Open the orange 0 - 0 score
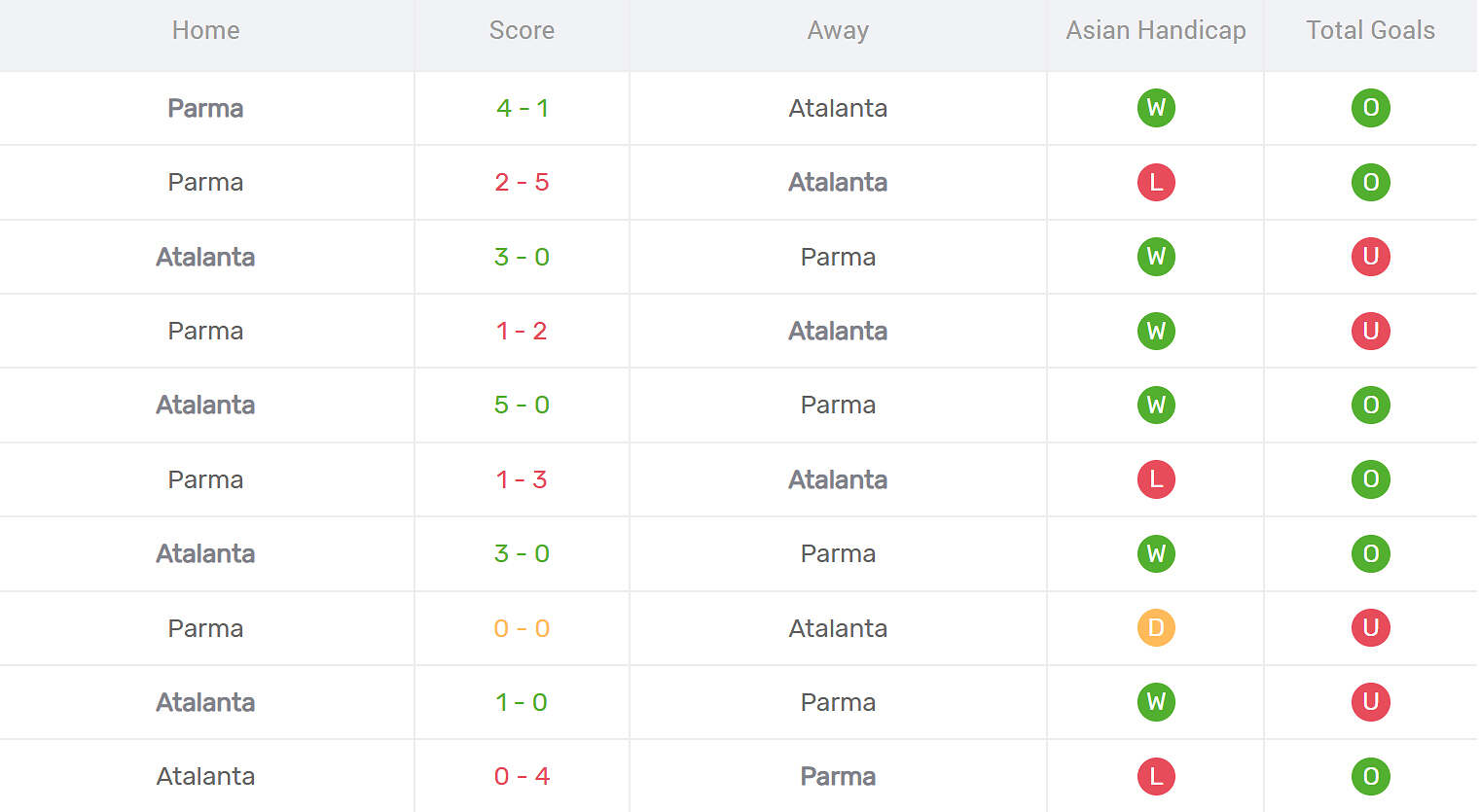The image size is (1480, 812). (x=522, y=628)
